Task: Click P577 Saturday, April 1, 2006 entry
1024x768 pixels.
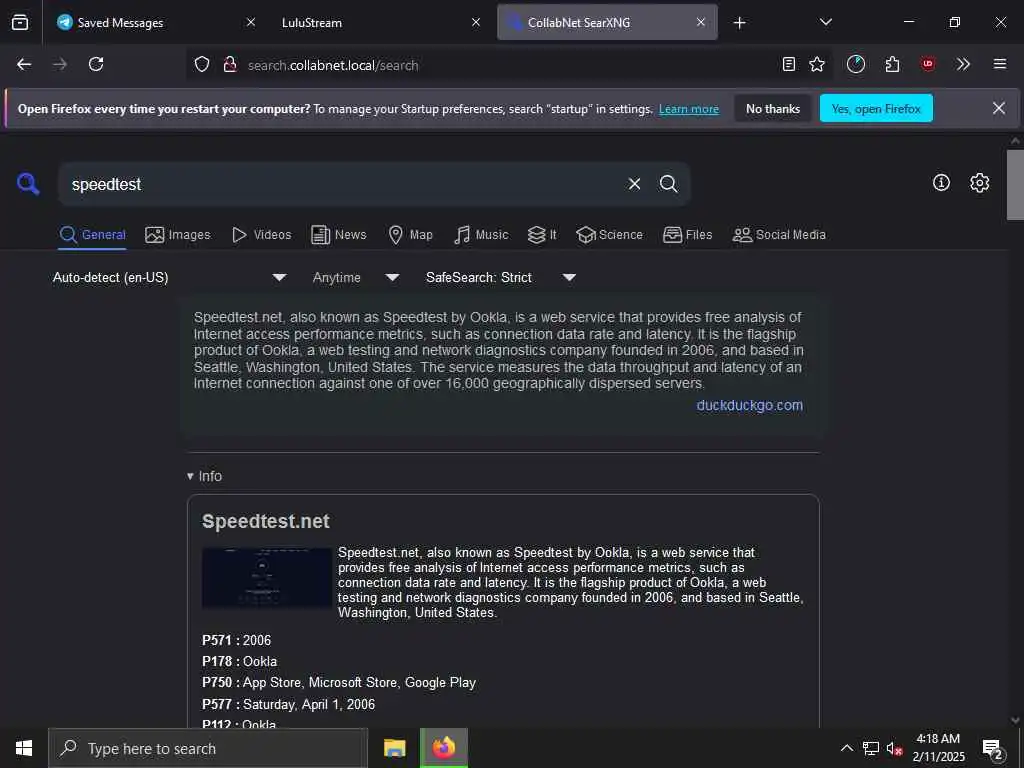Action: (x=289, y=705)
